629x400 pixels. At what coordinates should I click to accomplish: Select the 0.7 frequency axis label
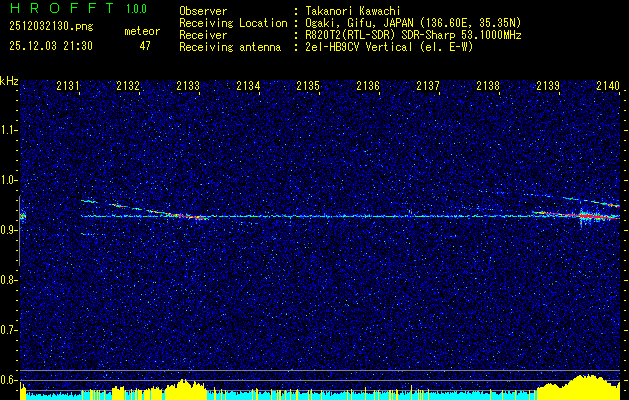coord(9,329)
